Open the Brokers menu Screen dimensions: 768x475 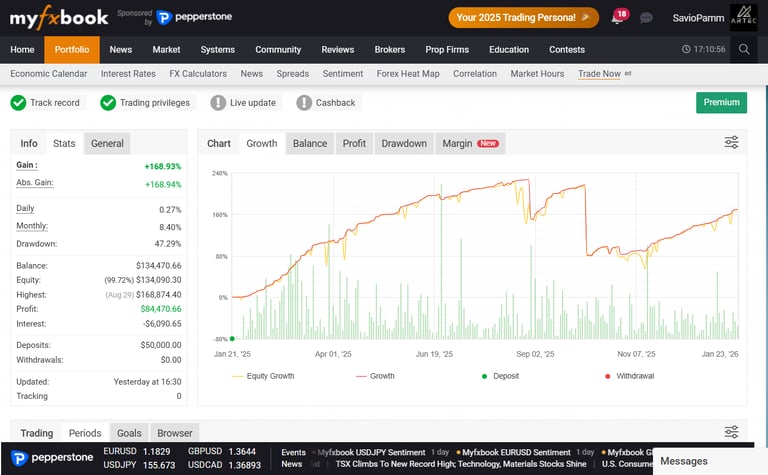click(389, 49)
